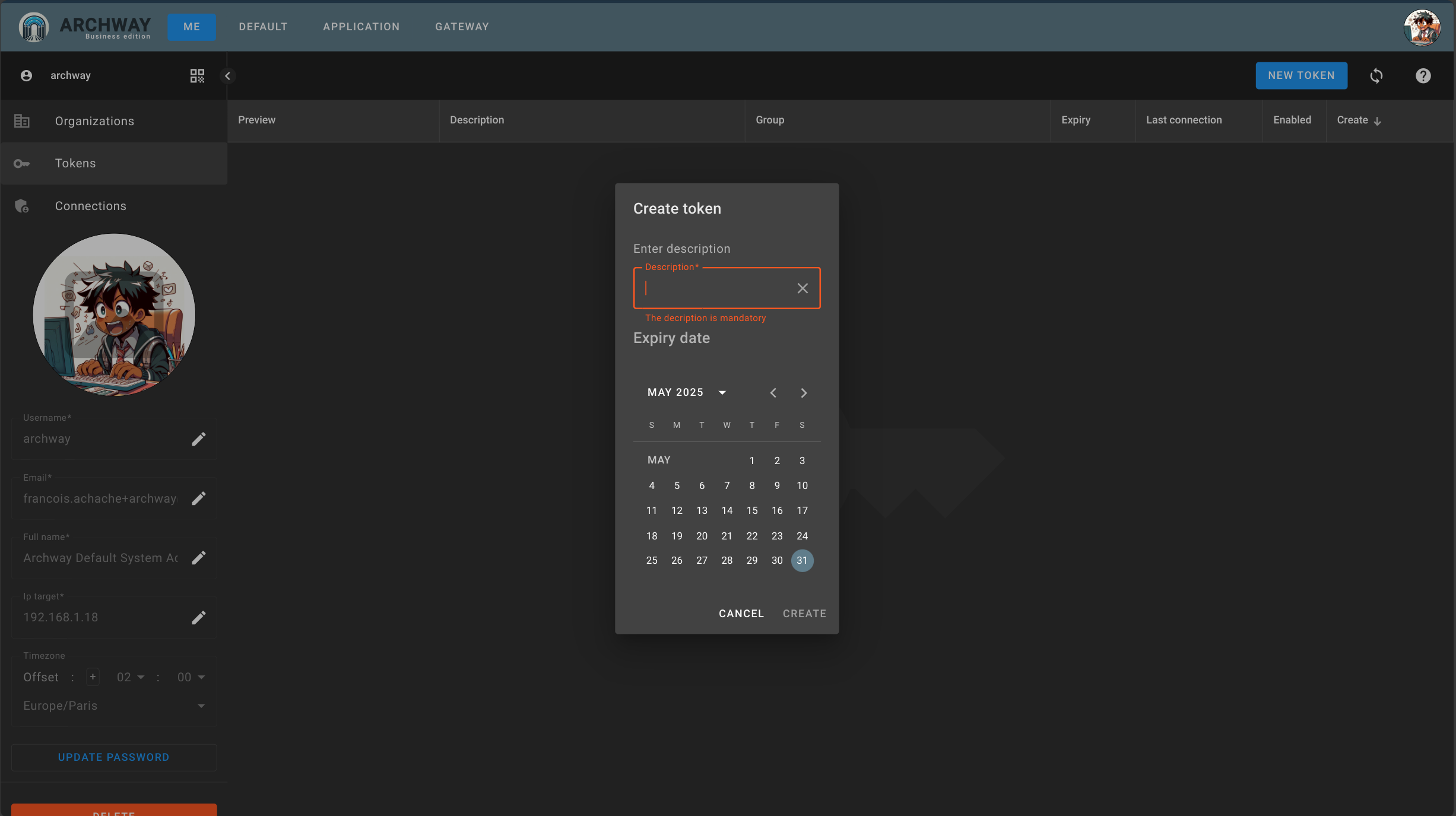Click the refresh tokens icon
The image size is (1456, 816).
(1376, 75)
